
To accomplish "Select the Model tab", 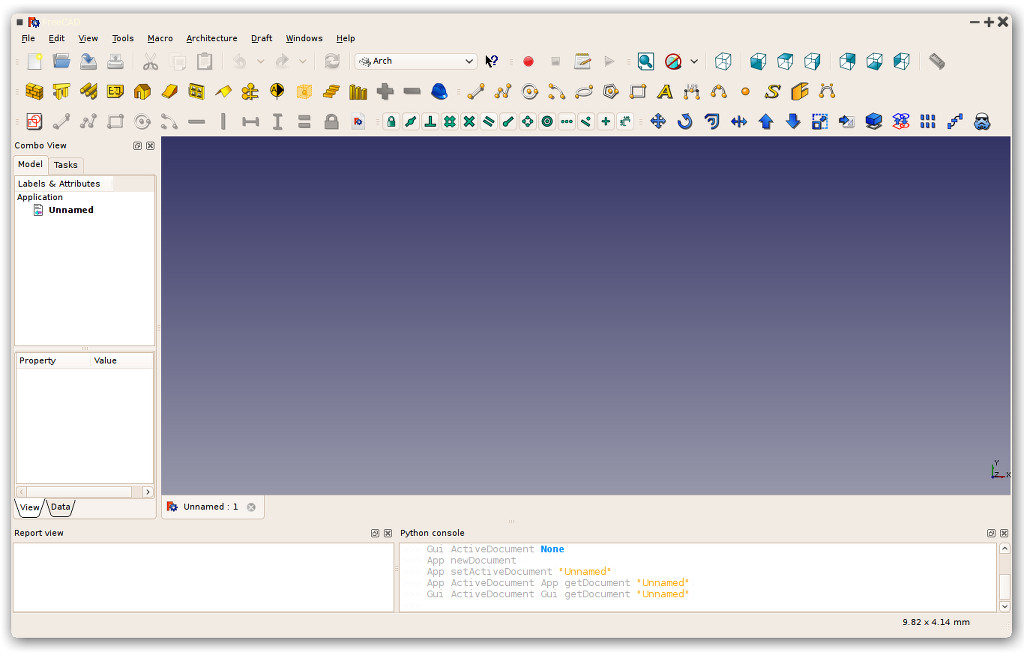I will (x=30, y=164).
